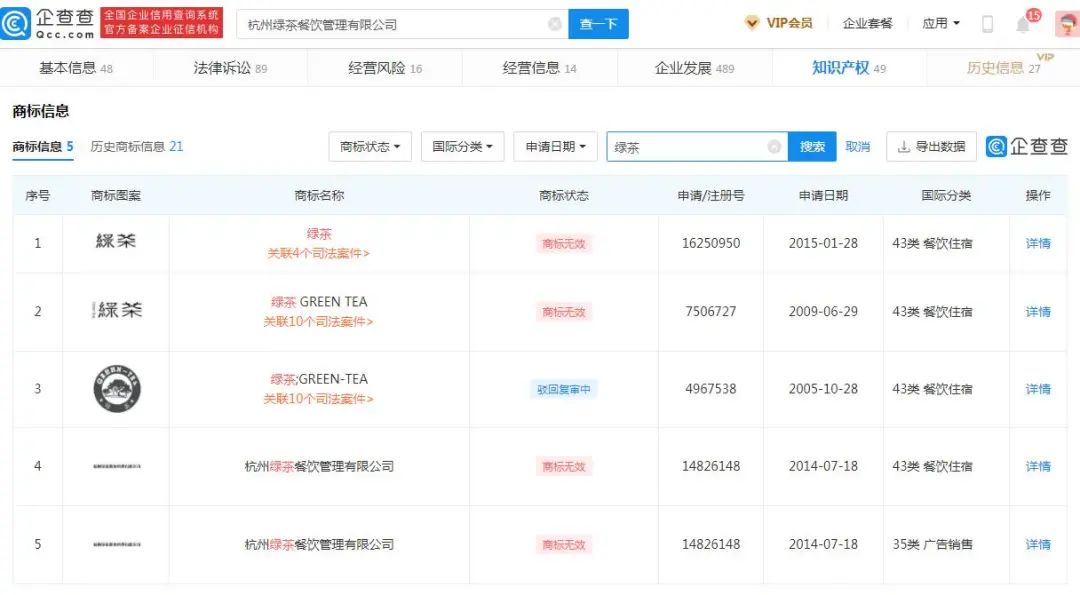Click the 绿茶 trademark image in row 1
The image size is (1080, 595).
tap(116, 241)
